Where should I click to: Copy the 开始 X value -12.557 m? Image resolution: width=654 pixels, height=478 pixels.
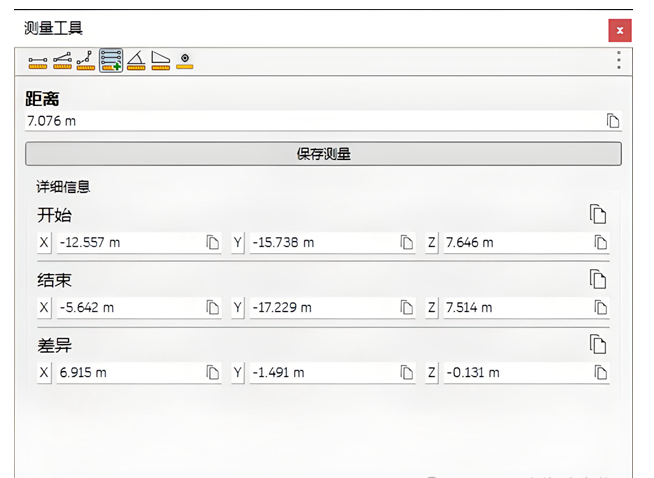pyautogui.click(x=213, y=242)
